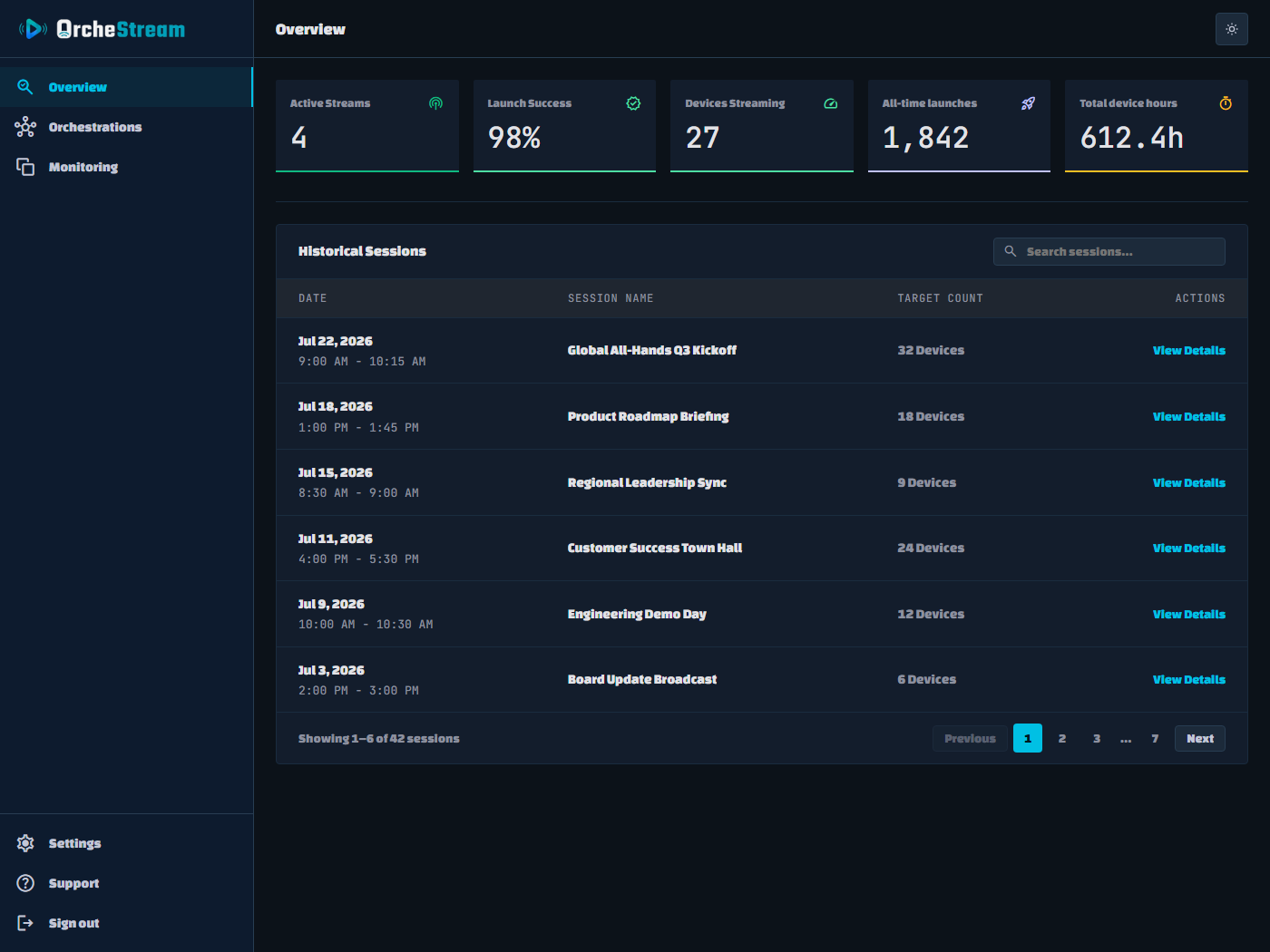Click the Devices Streaming gauge icon
1270x952 pixels.
point(830,103)
